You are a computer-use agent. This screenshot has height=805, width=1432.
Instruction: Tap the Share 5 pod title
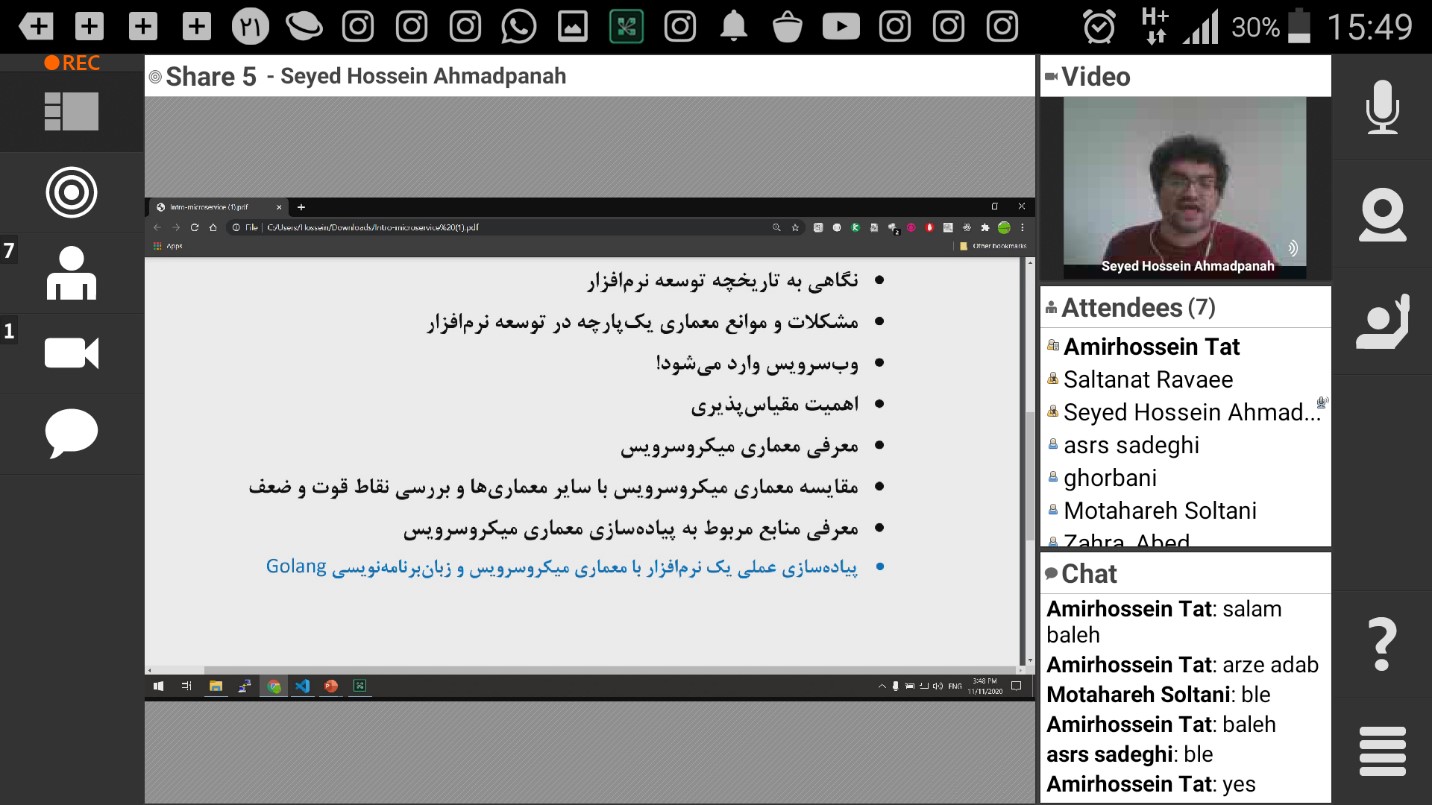pyautogui.click(x=211, y=77)
